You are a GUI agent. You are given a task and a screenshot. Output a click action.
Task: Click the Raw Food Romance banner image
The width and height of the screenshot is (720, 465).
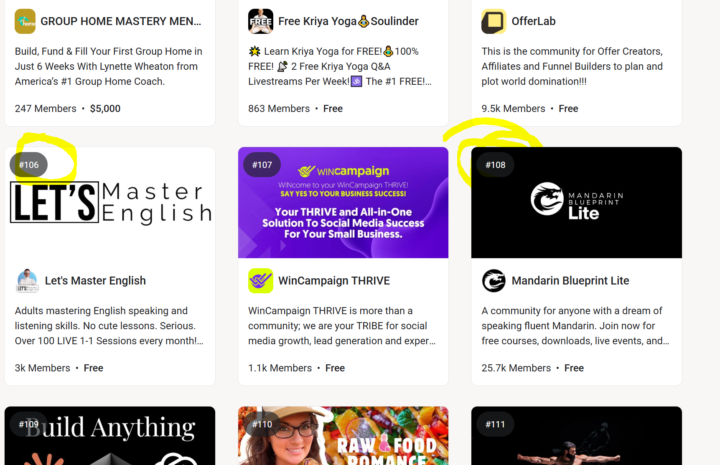[x=343, y=436]
